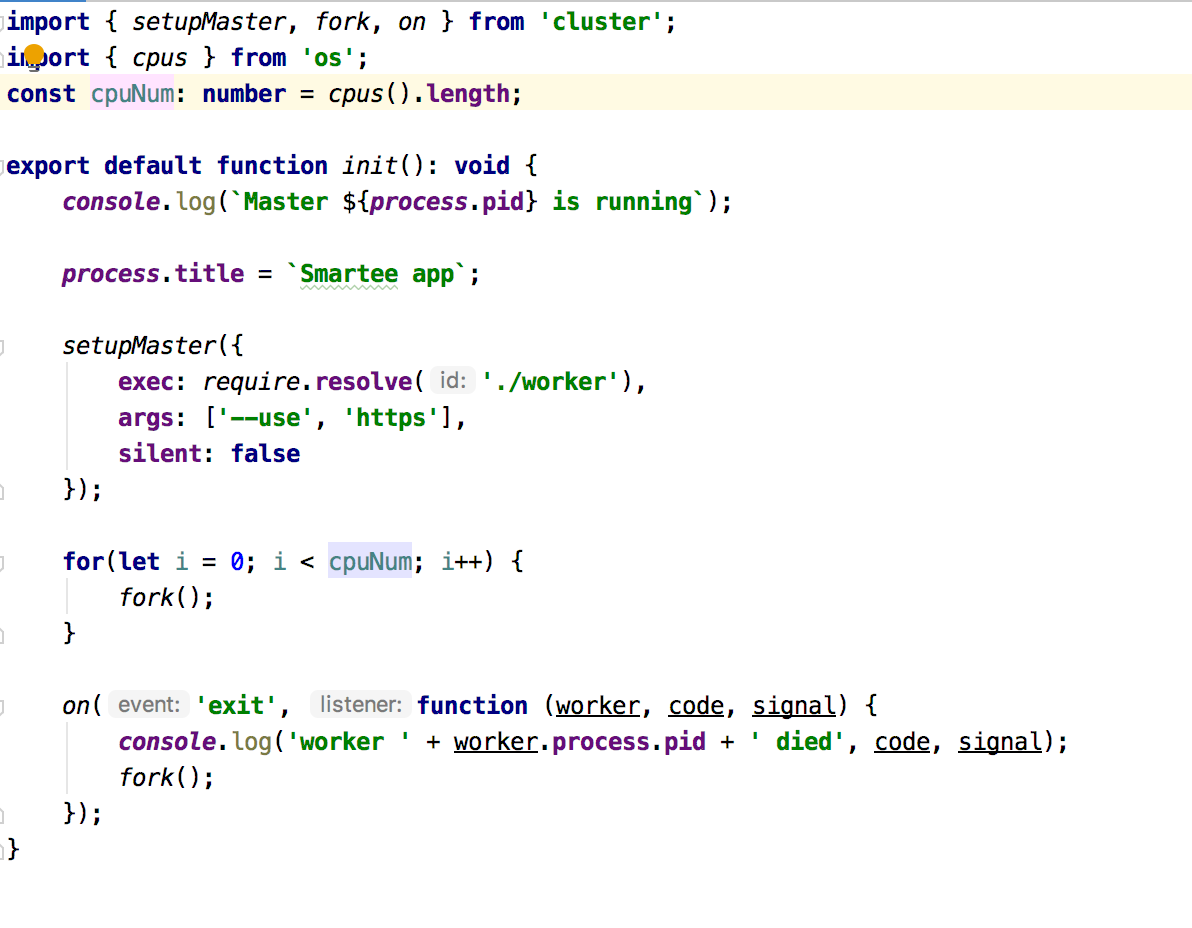The image size is (1192, 928).
Task: Select the highlighted cpuNum declaration
Action: (x=131, y=93)
